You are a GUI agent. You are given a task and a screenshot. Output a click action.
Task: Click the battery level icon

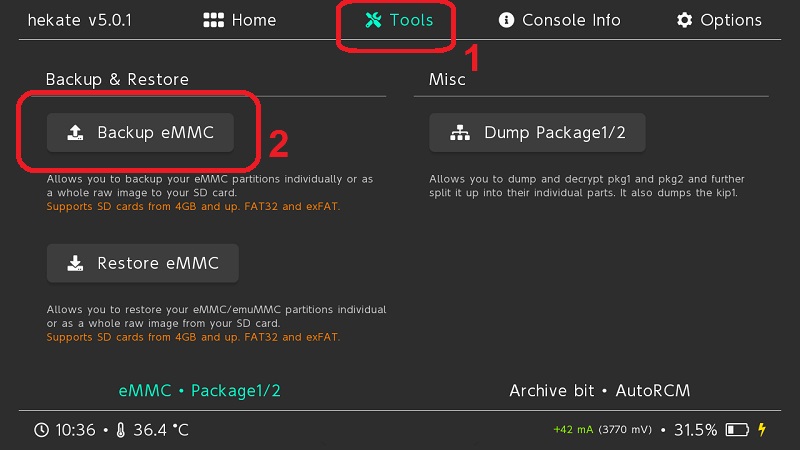pos(737,430)
